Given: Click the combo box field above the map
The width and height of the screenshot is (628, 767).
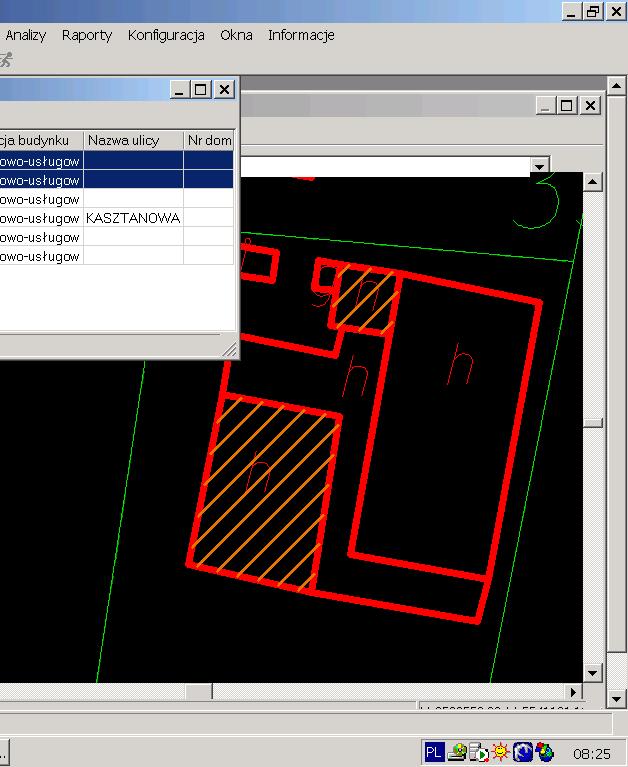Looking at the screenshot, I should pyautogui.click(x=385, y=166).
